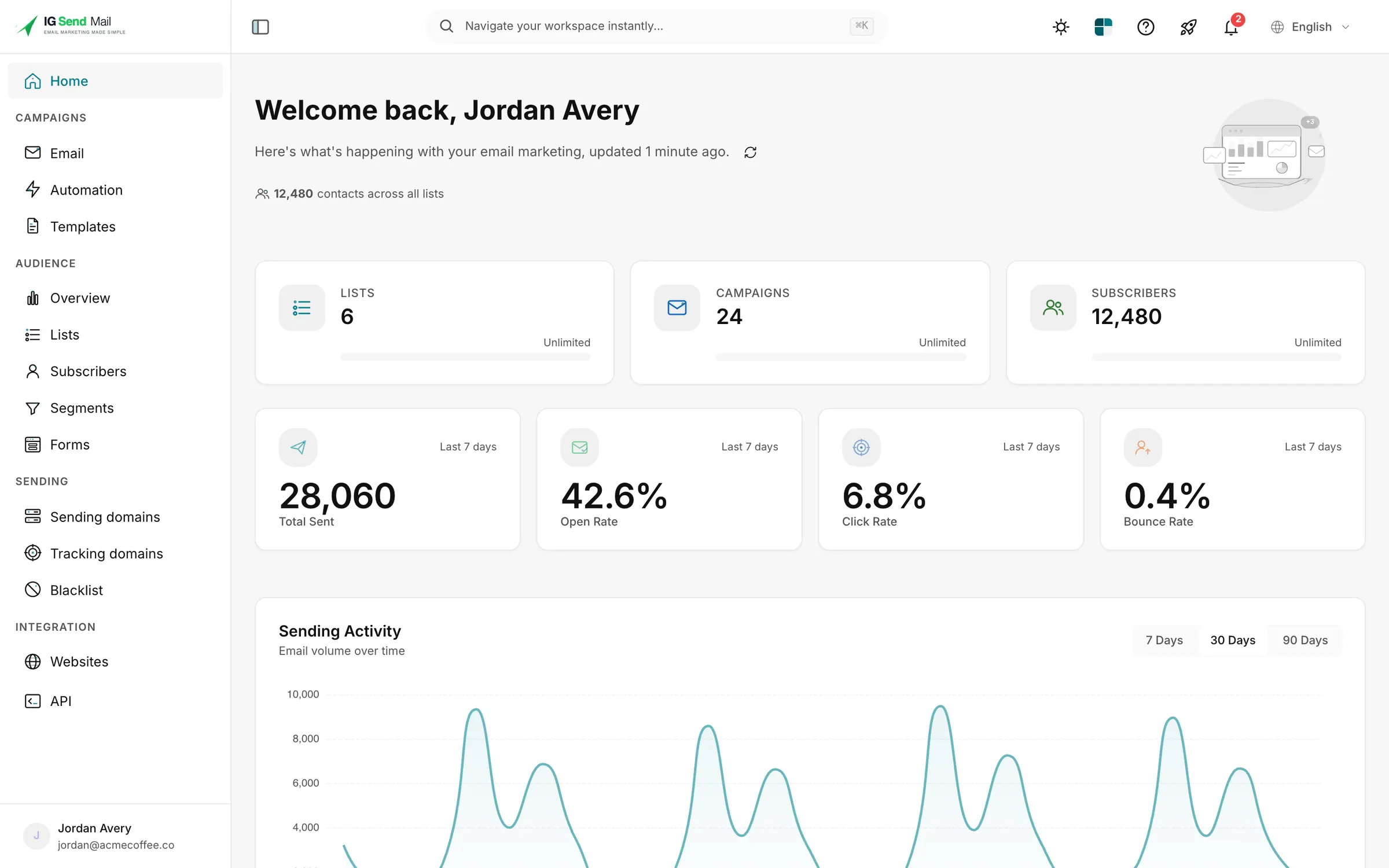
Task: Click the Sending Activity chart title
Action: coord(340,631)
